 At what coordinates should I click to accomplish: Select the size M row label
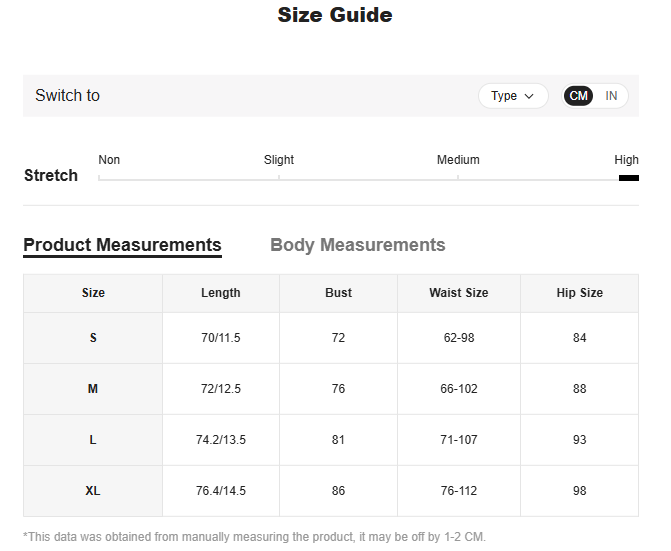click(x=93, y=389)
